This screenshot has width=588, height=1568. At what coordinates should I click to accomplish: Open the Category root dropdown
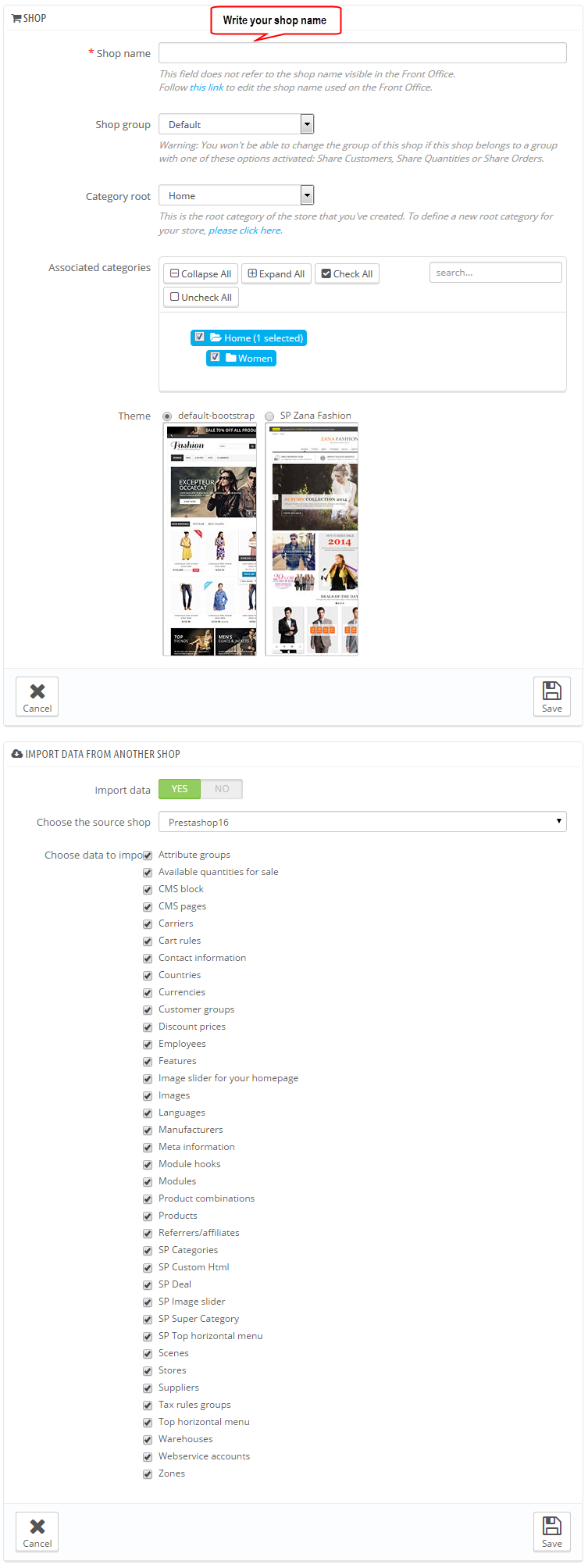(237, 195)
